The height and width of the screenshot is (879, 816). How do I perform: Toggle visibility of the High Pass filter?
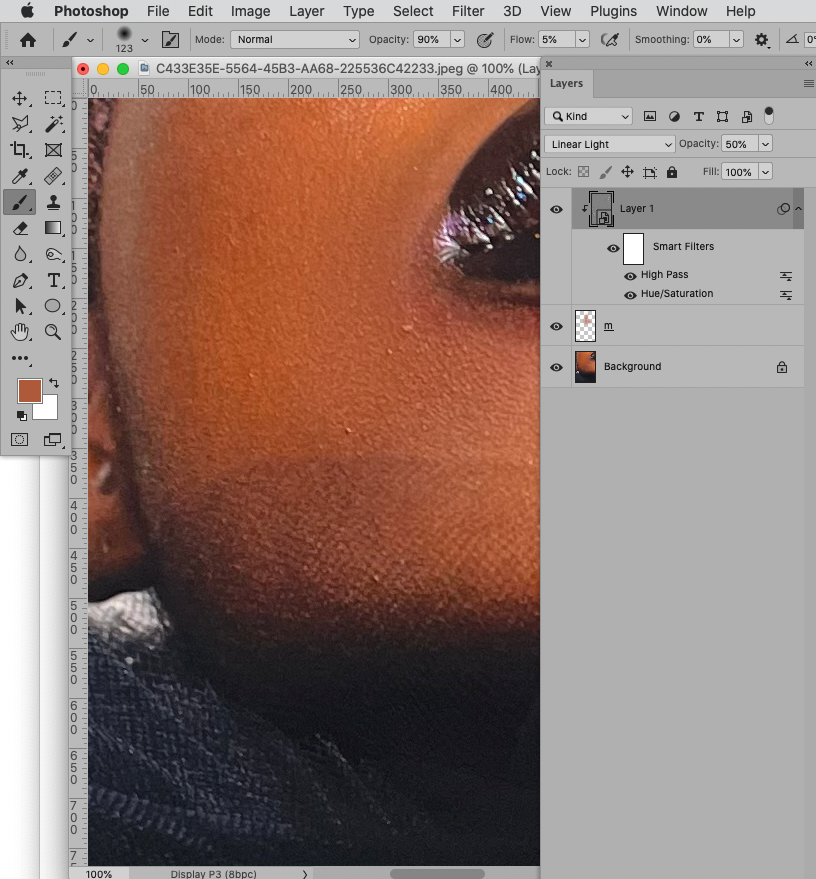pyautogui.click(x=630, y=275)
